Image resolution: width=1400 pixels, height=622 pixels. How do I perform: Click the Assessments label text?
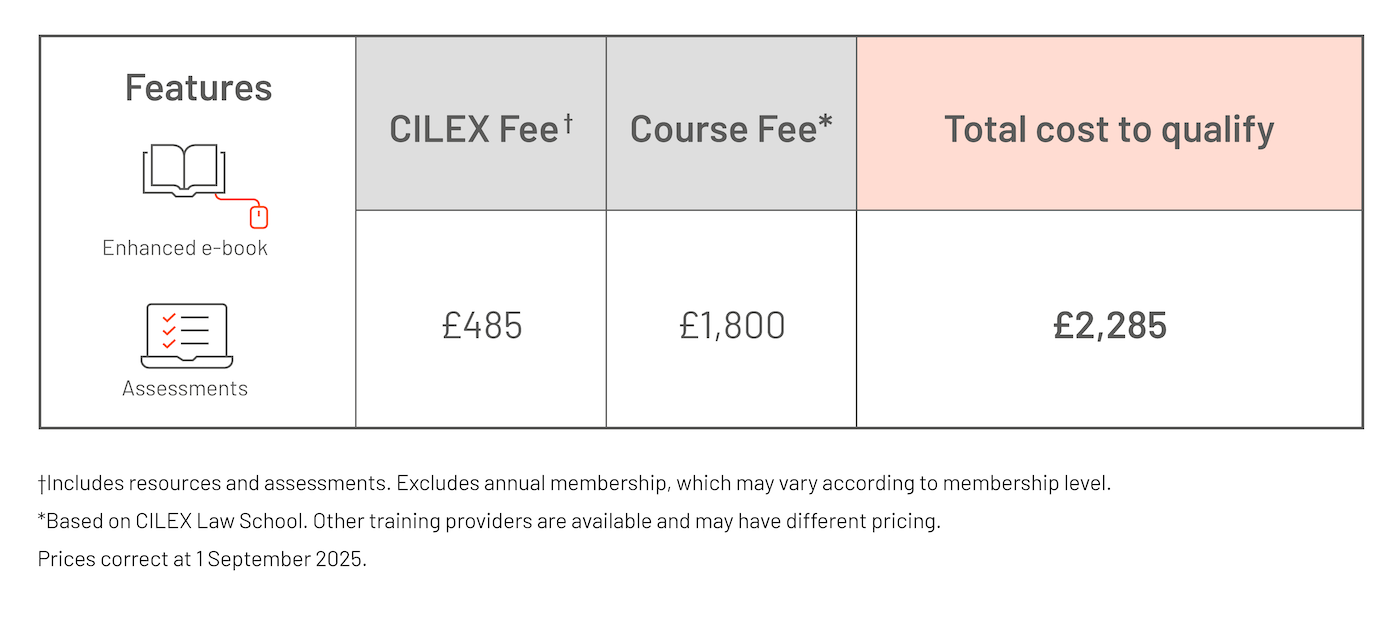point(185,388)
